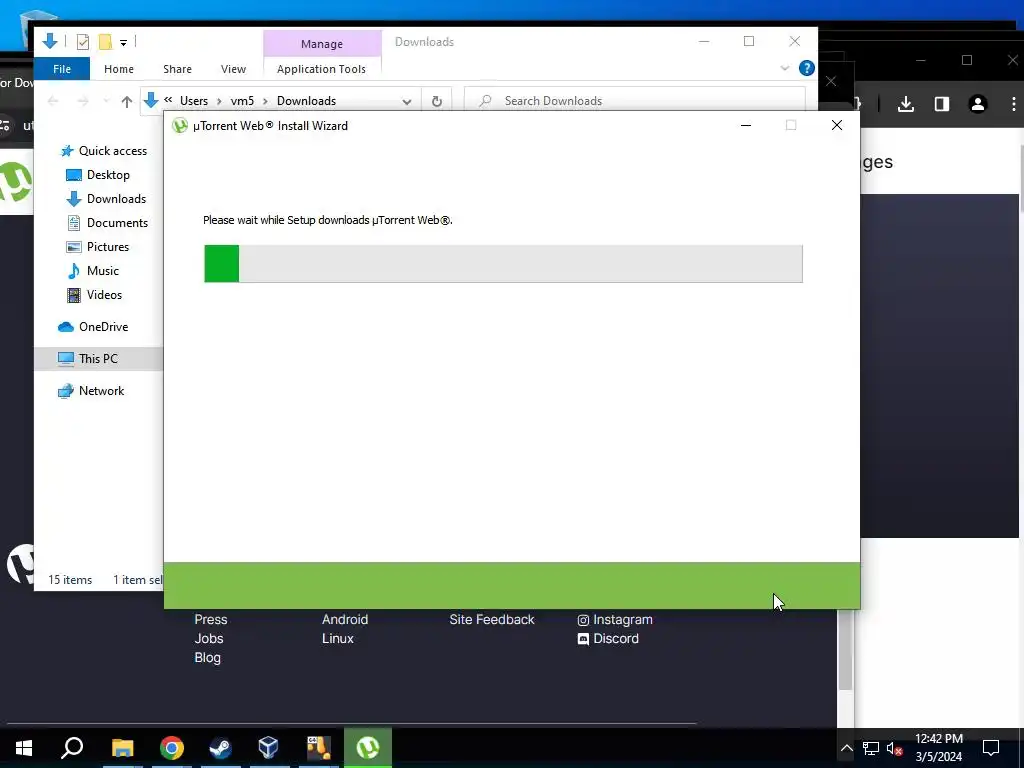
Task: Open notification center icon
Action: click(x=991, y=748)
